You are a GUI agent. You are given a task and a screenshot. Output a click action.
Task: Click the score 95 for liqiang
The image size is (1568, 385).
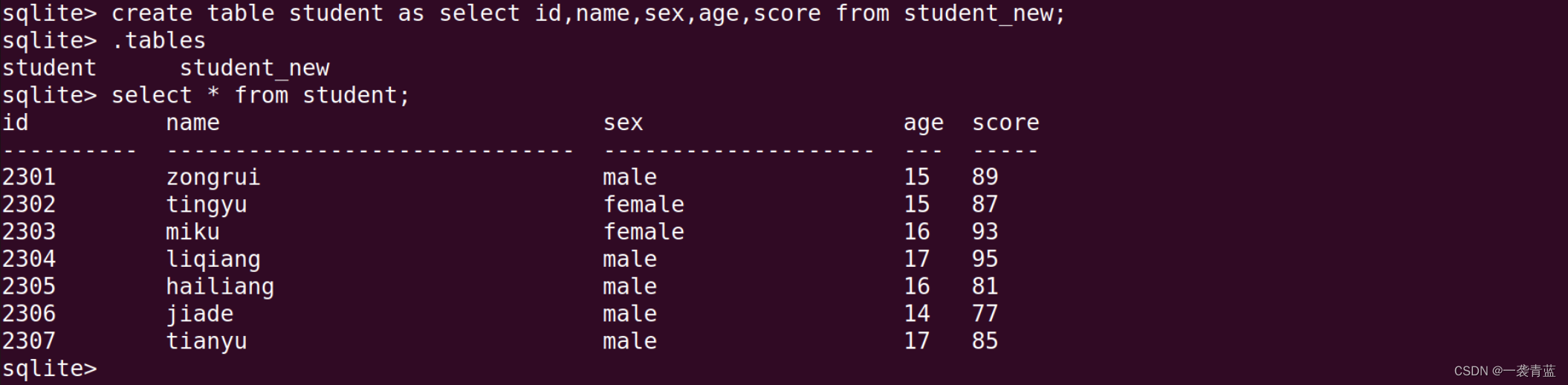pyautogui.click(x=985, y=259)
